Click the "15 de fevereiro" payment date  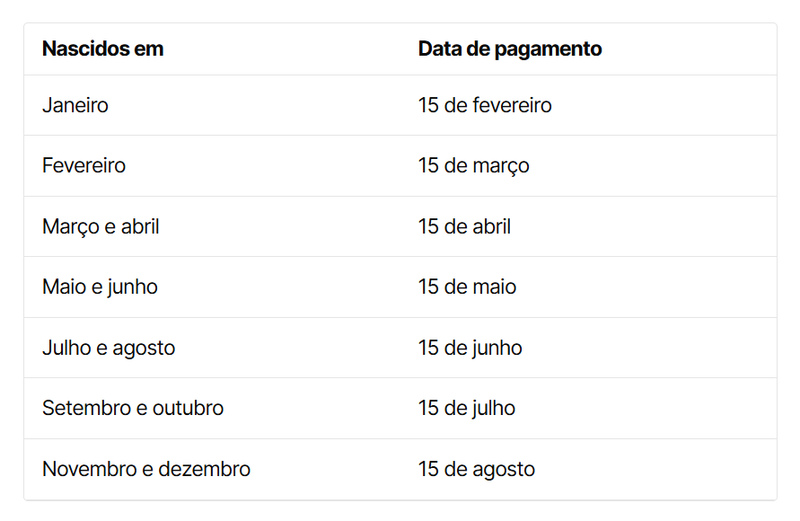pos(485,105)
